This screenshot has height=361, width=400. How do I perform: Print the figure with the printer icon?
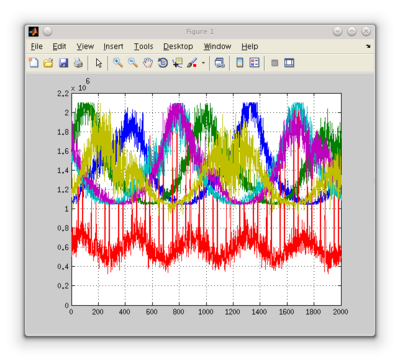pos(78,63)
